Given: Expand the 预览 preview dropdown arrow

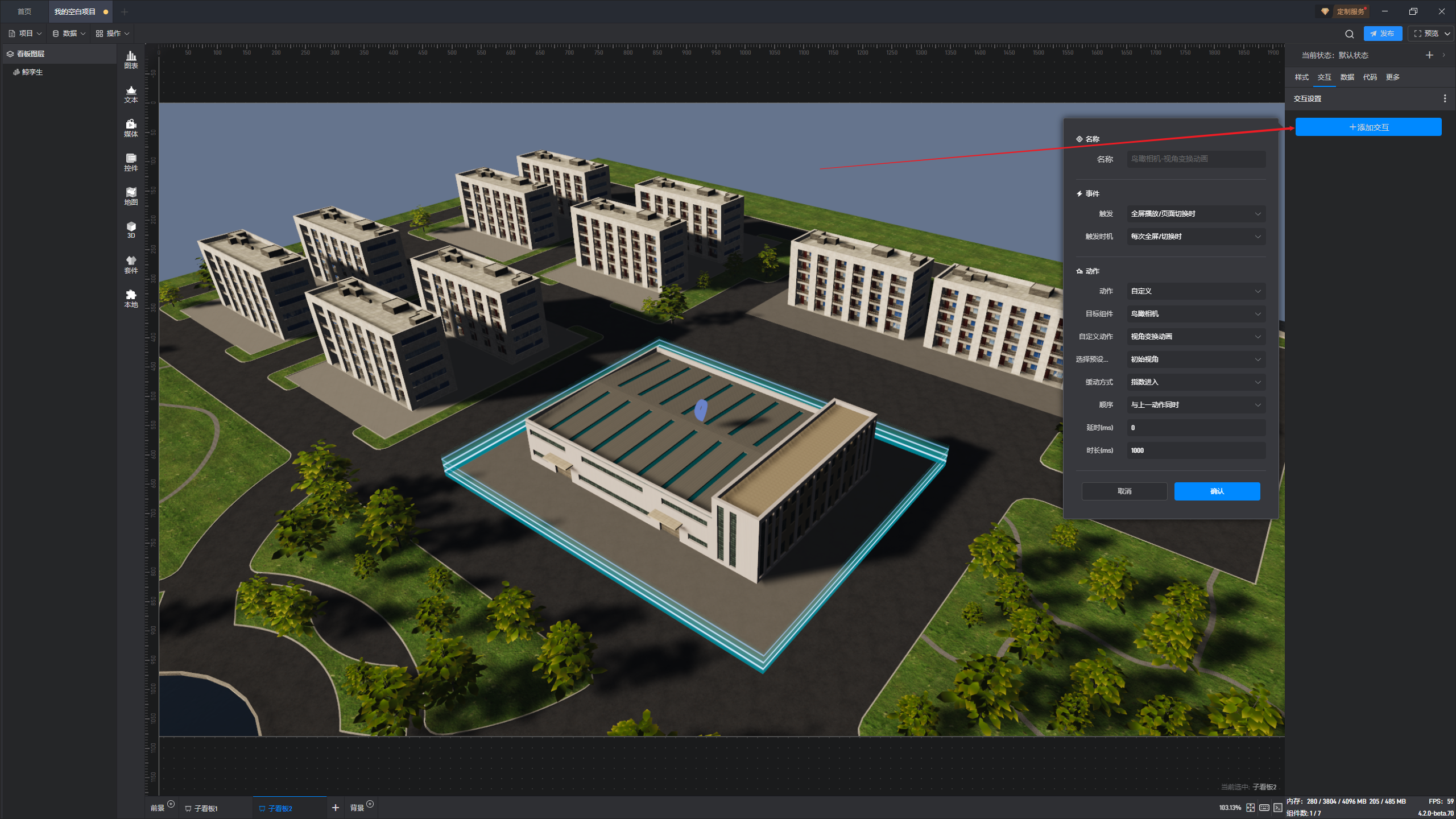Looking at the screenshot, I should click(x=1447, y=34).
